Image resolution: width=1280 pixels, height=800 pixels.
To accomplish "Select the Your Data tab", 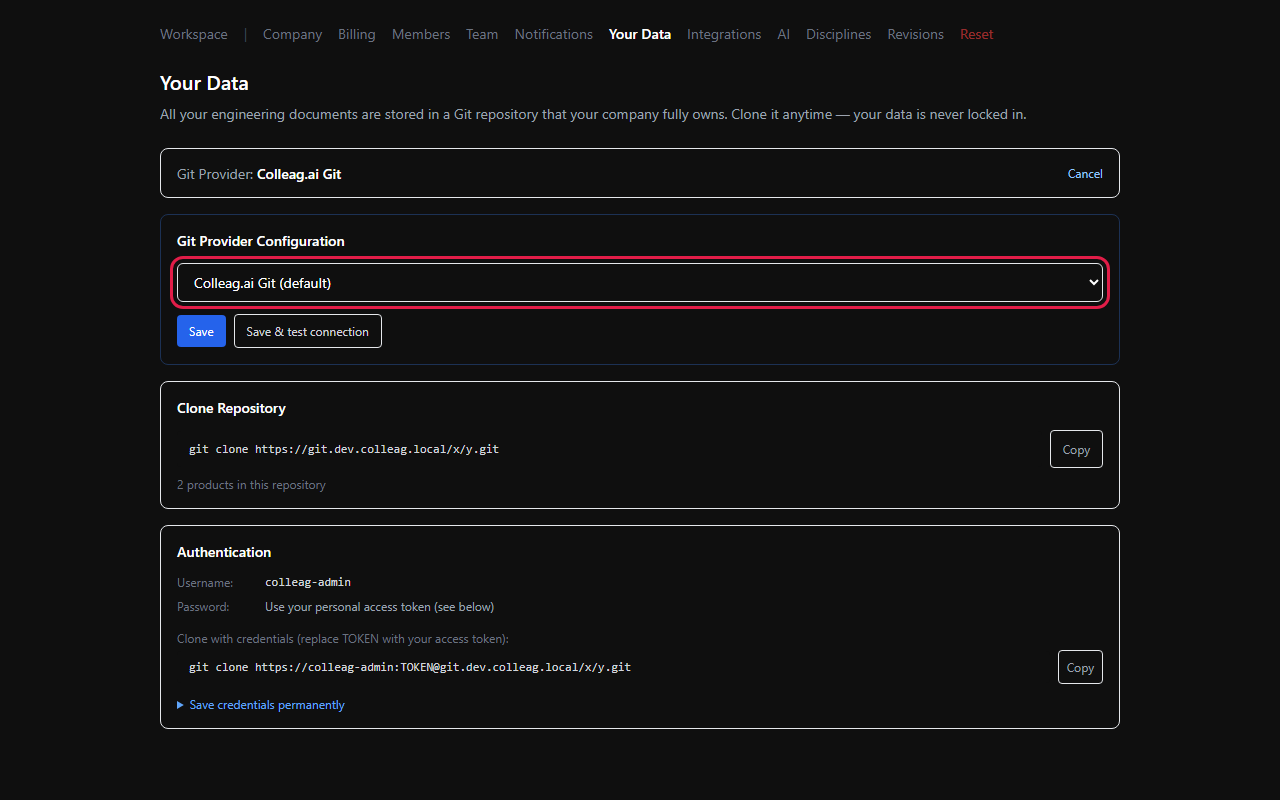I will click(640, 34).
